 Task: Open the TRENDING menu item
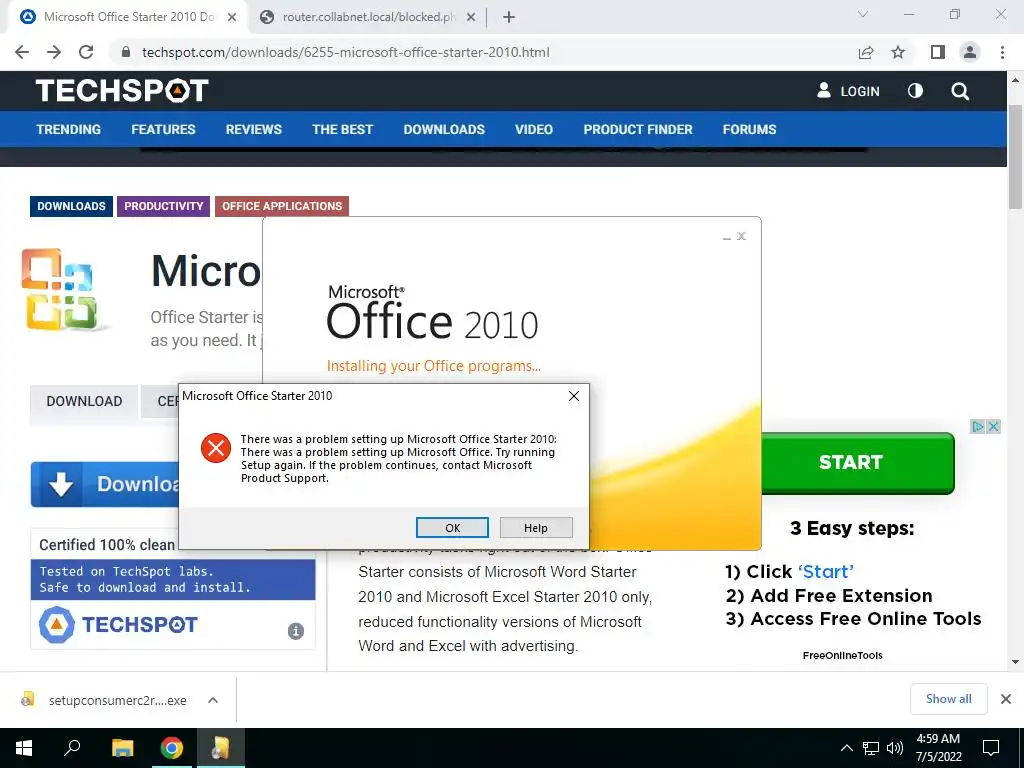(69, 129)
